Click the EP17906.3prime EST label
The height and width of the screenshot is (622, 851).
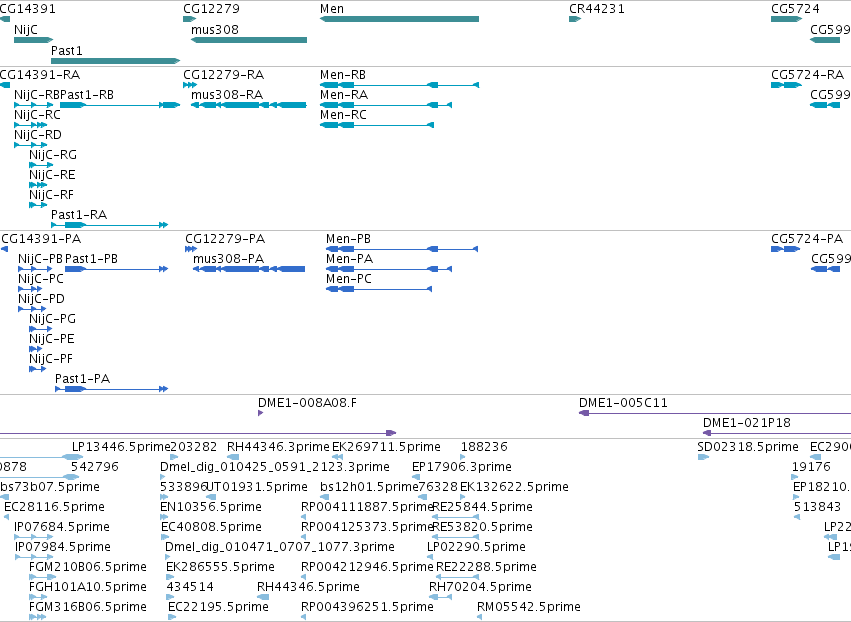[461, 467]
